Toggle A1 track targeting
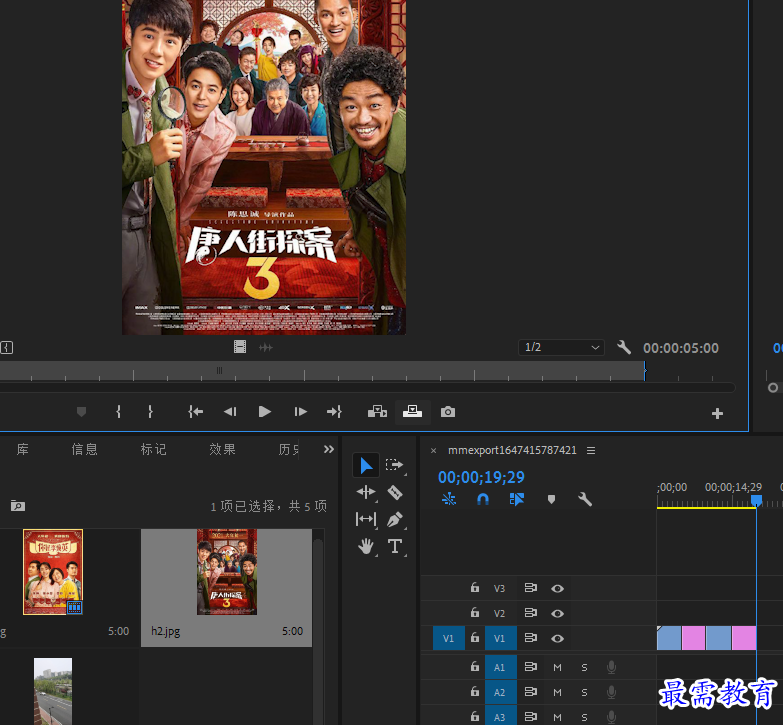 tap(500, 667)
